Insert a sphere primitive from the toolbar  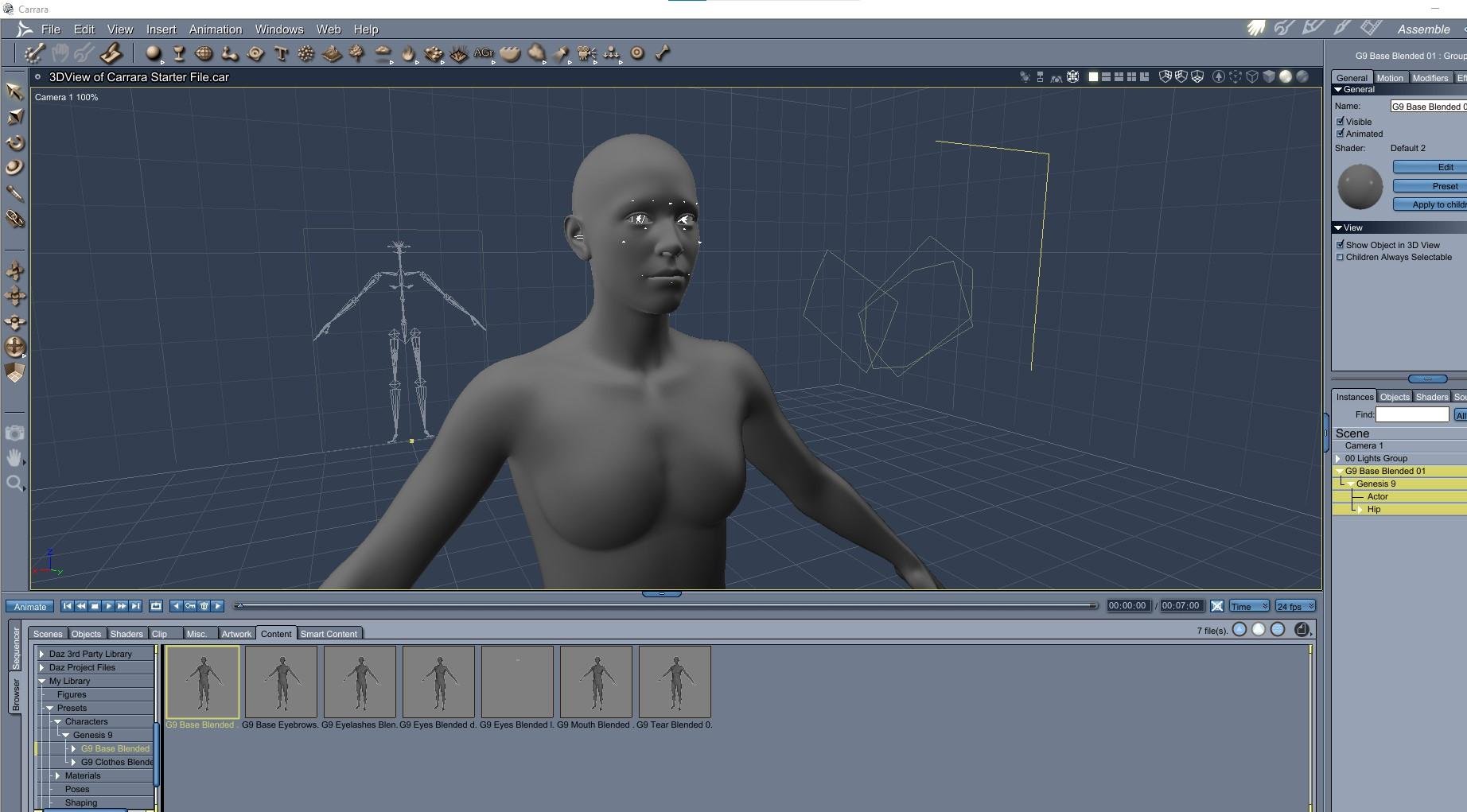153,53
